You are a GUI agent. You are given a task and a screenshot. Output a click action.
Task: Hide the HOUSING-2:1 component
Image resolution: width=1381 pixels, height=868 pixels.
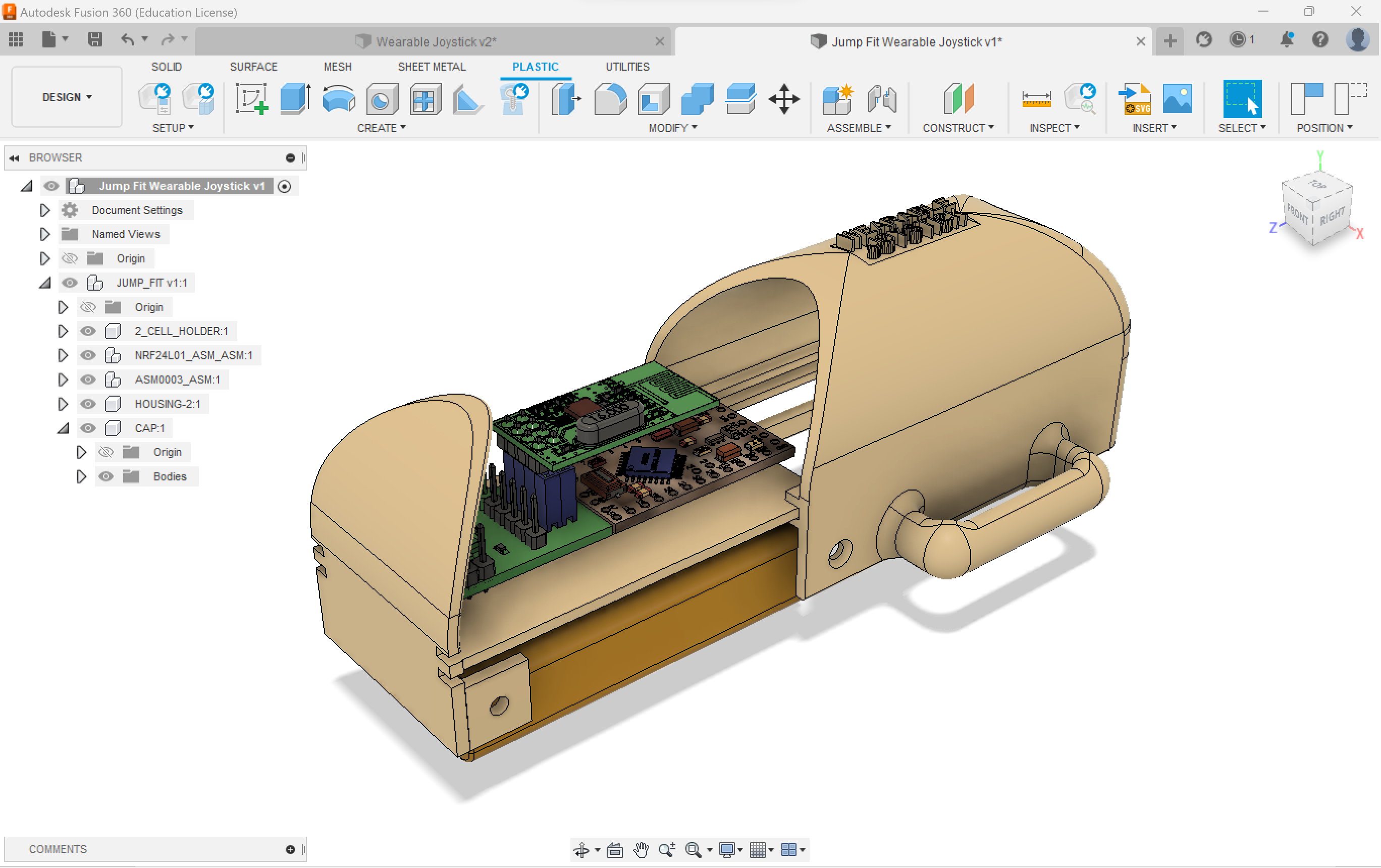tap(87, 404)
